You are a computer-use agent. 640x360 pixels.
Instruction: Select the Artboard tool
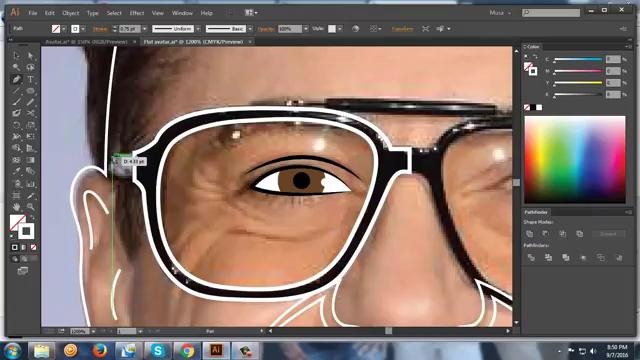(16, 196)
